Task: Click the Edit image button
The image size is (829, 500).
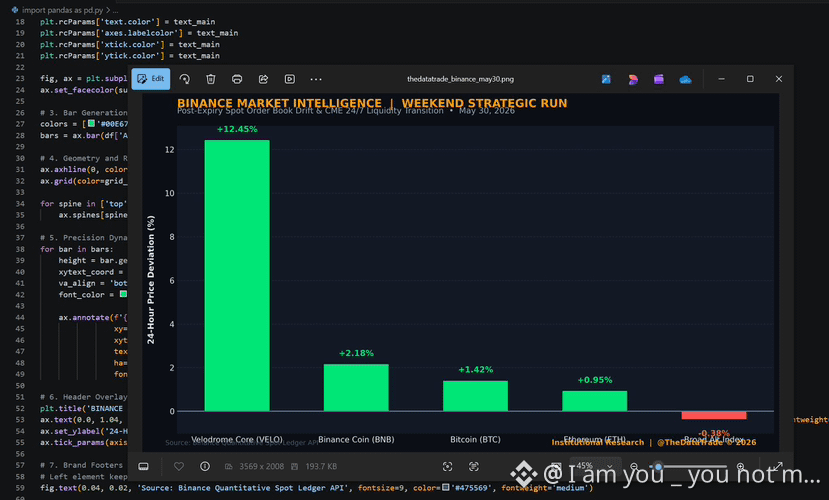Action: [x=151, y=79]
